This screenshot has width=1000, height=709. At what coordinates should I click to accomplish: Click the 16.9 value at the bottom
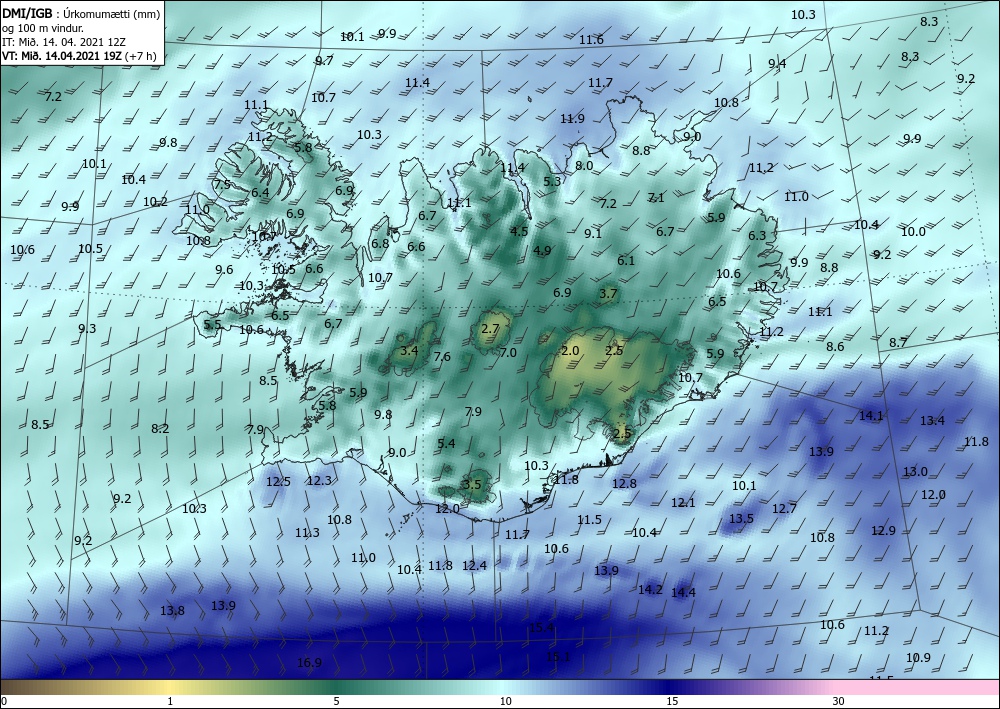309,662
